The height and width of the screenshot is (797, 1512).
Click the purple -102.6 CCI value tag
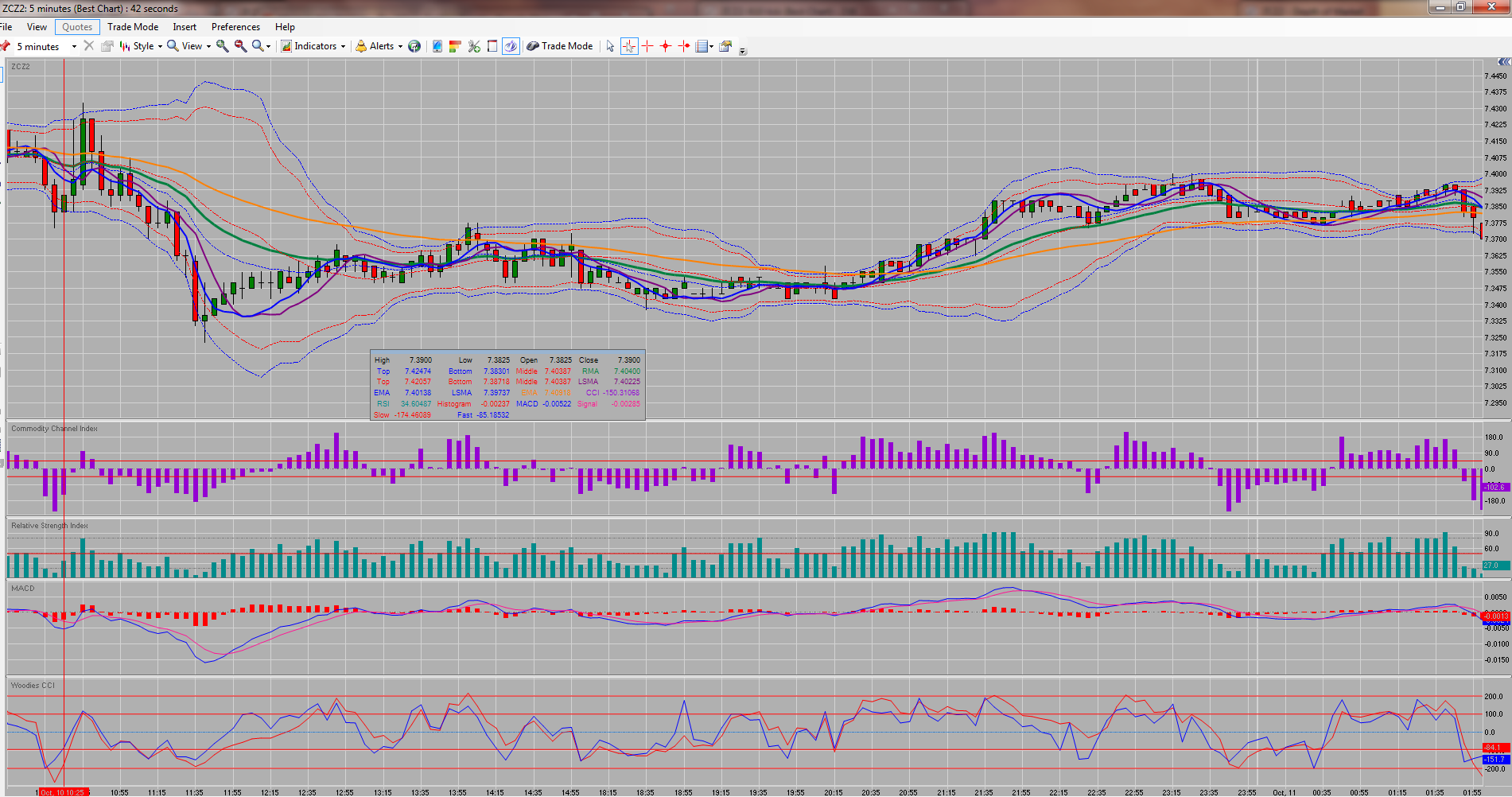(x=1495, y=487)
